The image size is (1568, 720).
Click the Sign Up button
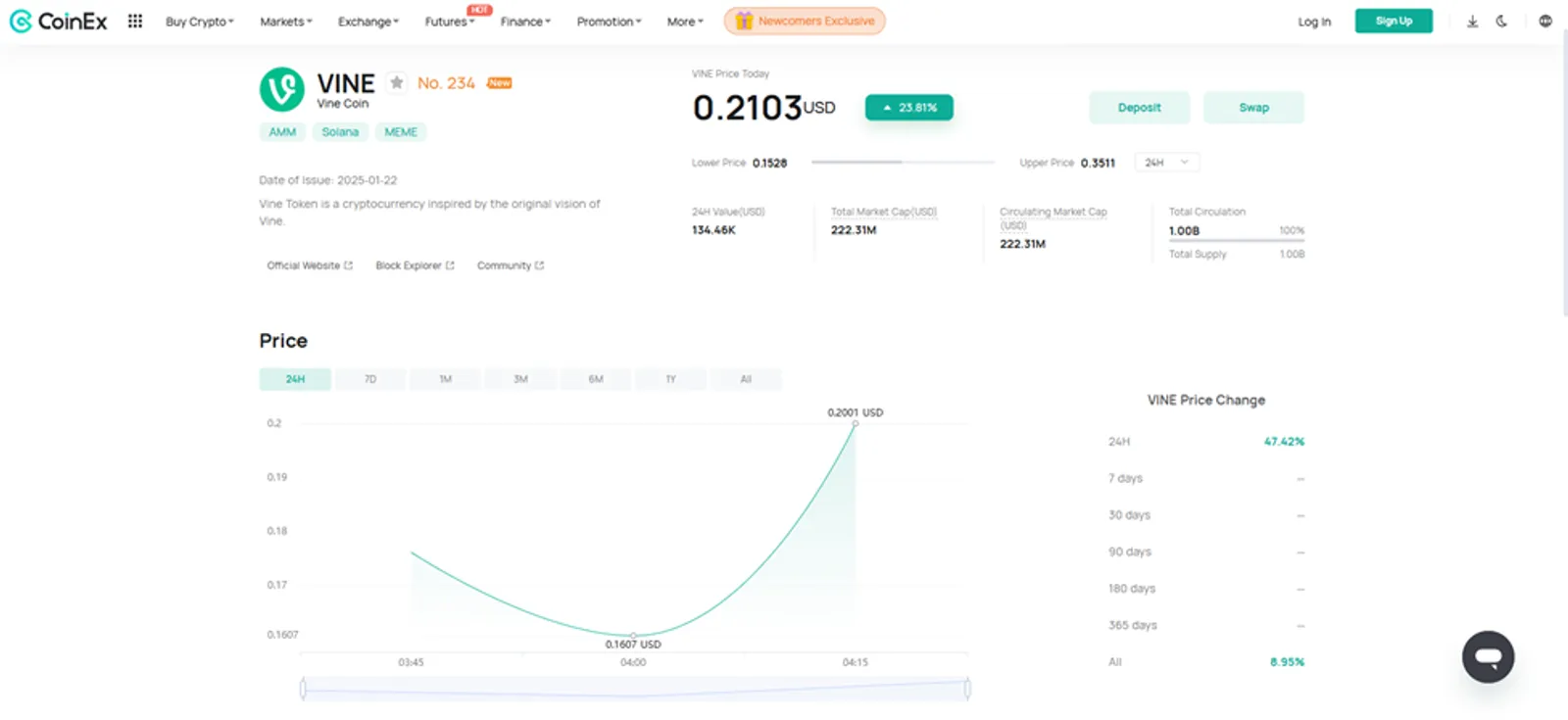[1394, 21]
